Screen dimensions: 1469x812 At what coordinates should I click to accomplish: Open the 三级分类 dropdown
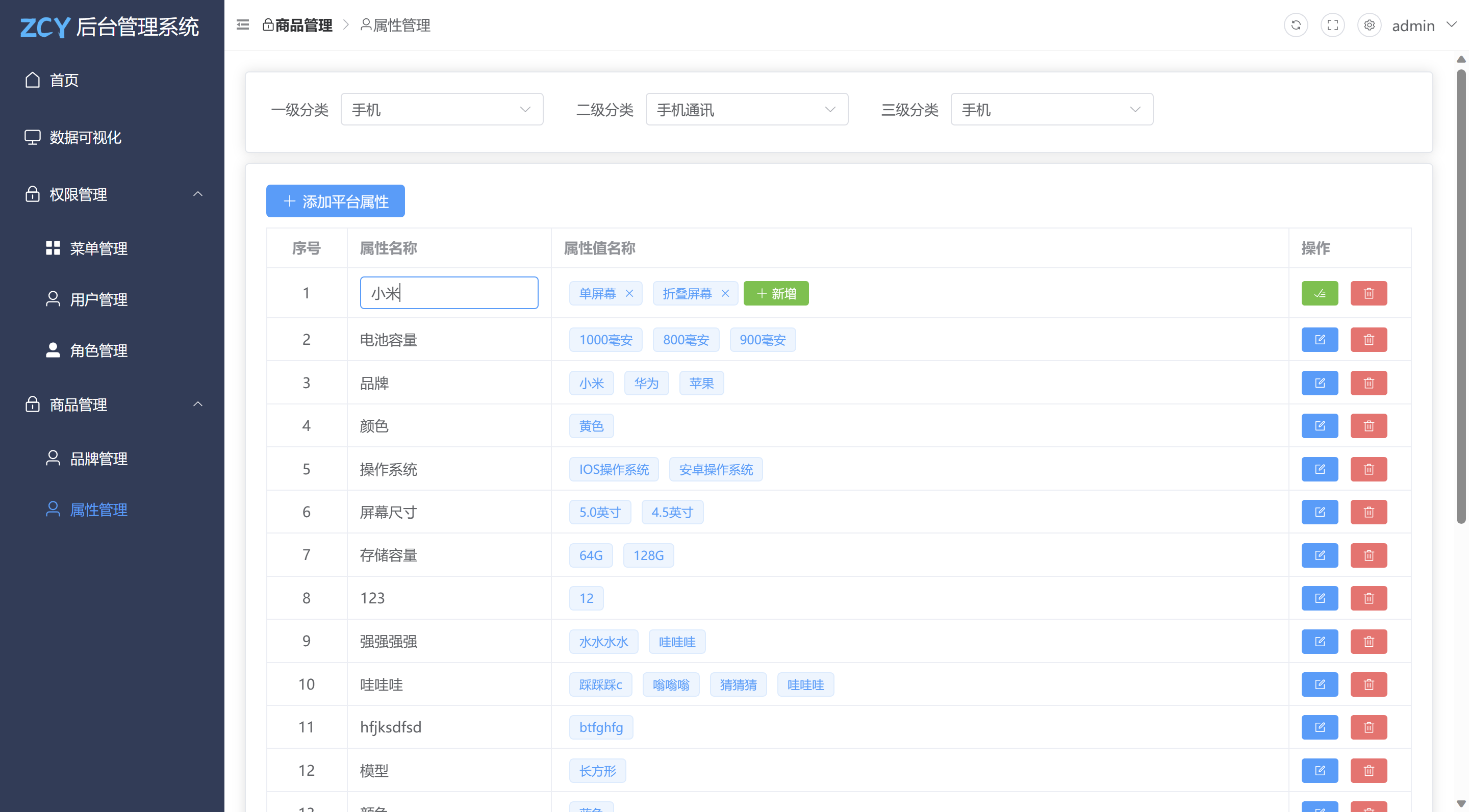(1052, 110)
